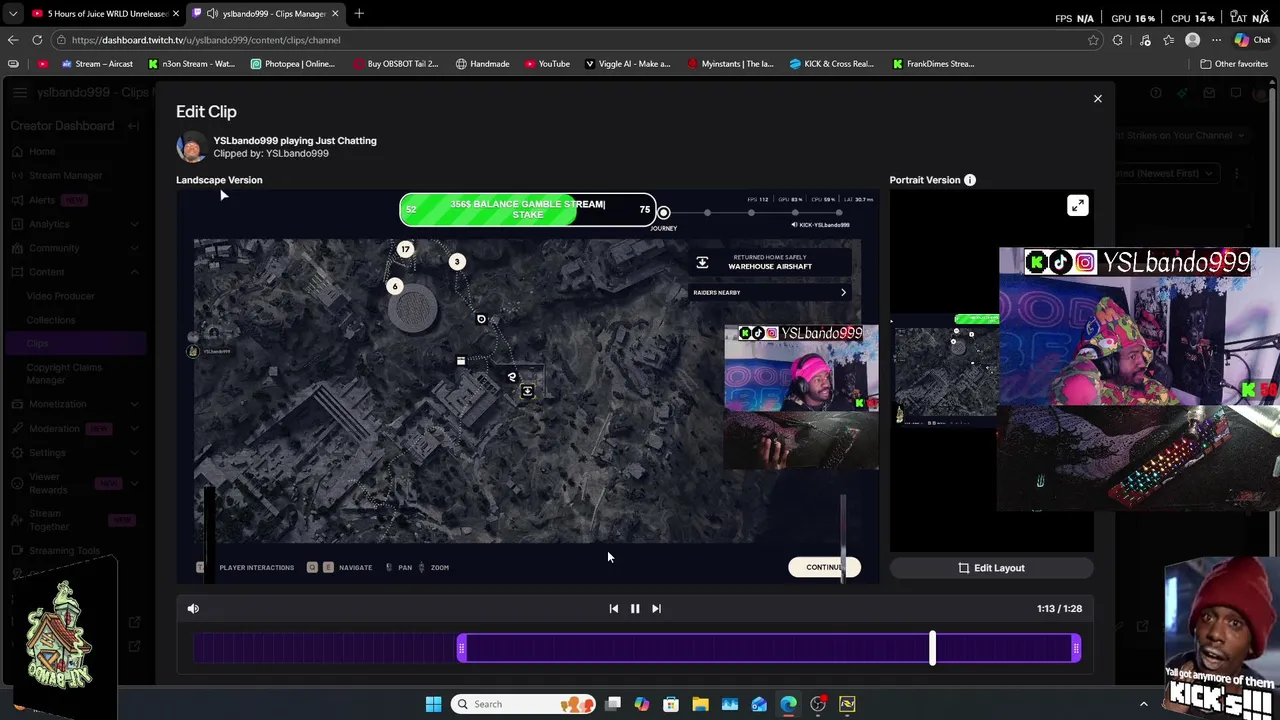Viewport: 1280px width, 720px height.
Task: Open the Myinstants bookmark
Action: pyautogui.click(x=730, y=64)
